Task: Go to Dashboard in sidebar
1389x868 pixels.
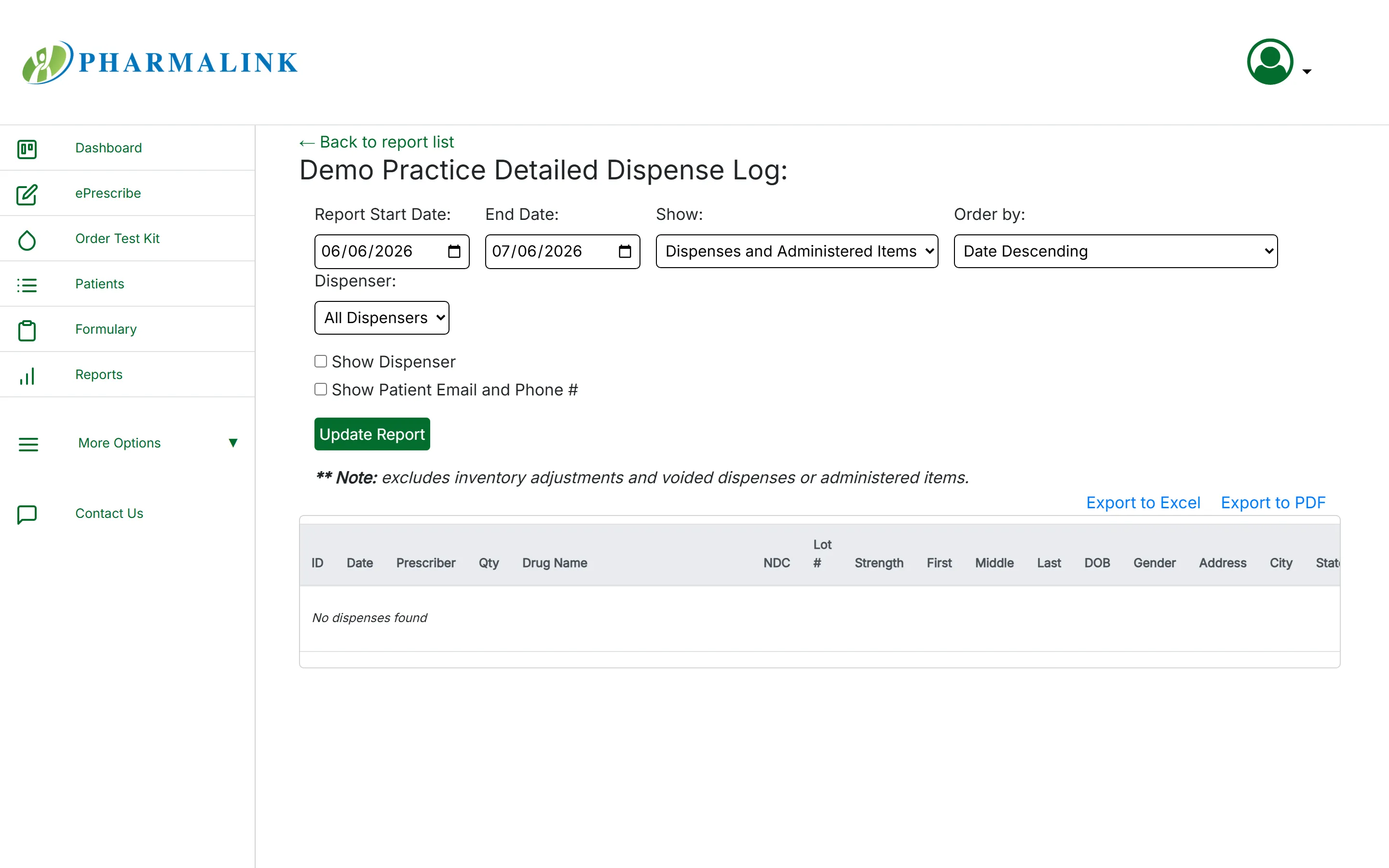Action: tap(109, 148)
